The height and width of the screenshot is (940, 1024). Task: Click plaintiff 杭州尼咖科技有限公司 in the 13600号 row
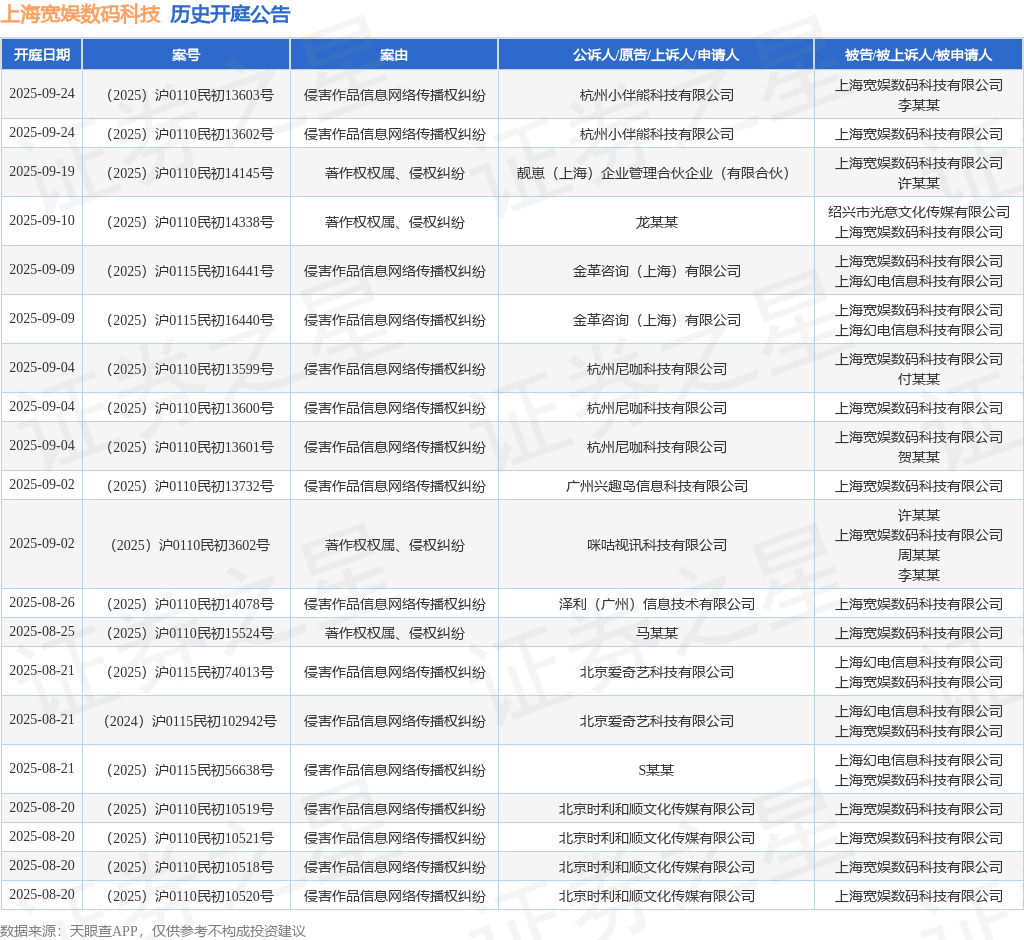656,408
